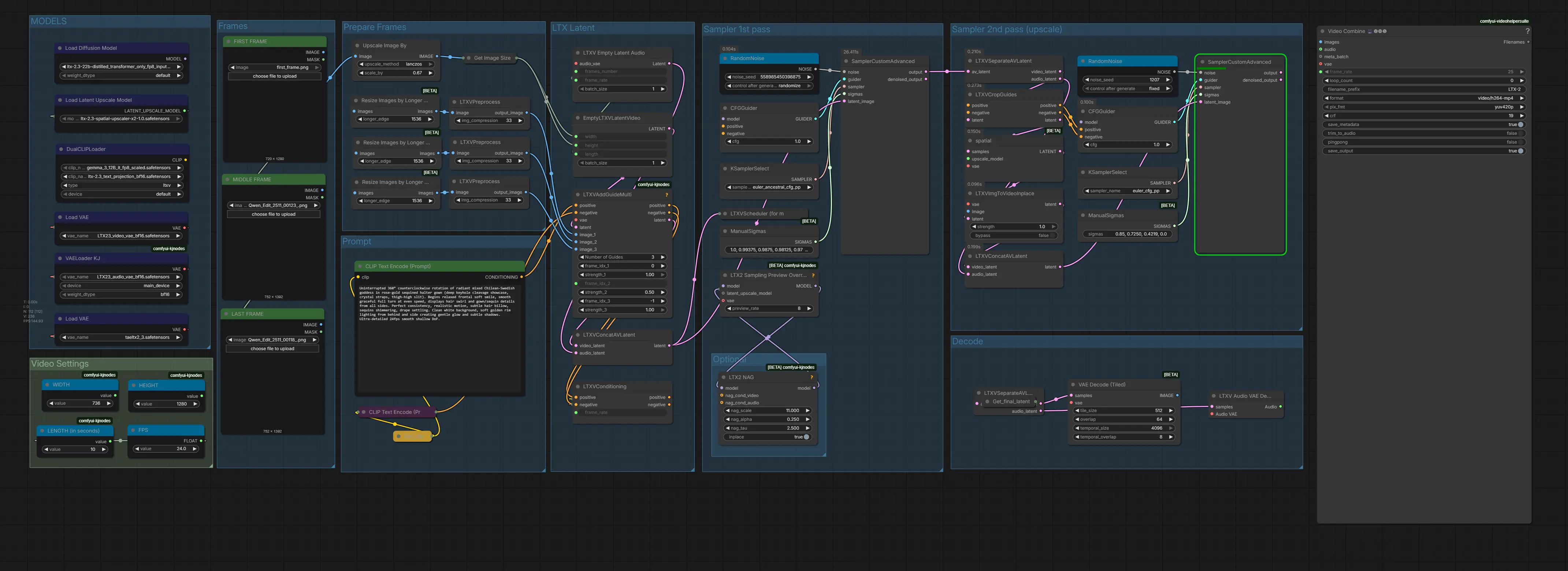Click the LTX2 NAG node help icon

[x=811, y=377]
